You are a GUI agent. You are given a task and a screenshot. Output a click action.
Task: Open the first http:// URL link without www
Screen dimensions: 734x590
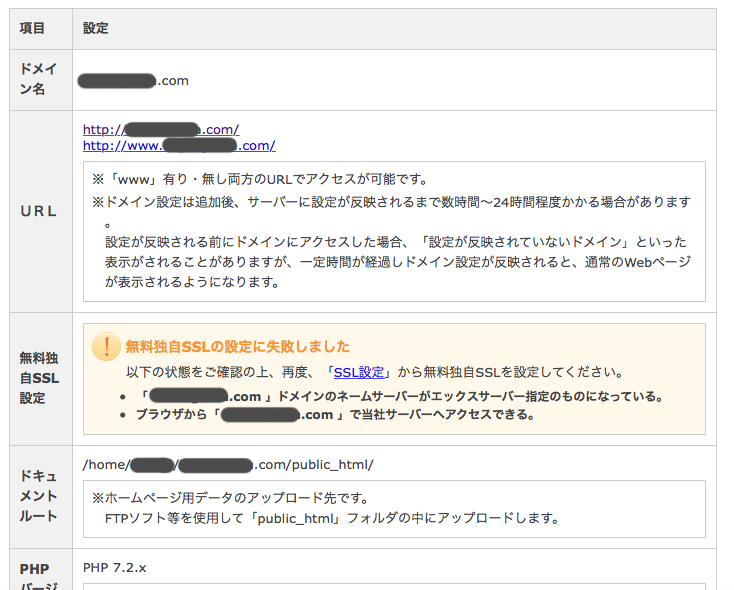[x=160, y=129]
